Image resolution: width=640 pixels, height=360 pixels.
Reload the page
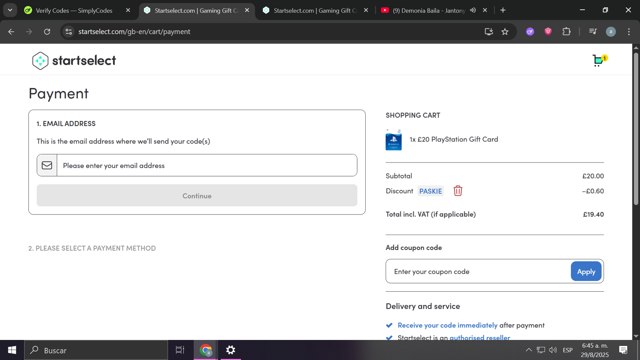click(x=47, y=31)
